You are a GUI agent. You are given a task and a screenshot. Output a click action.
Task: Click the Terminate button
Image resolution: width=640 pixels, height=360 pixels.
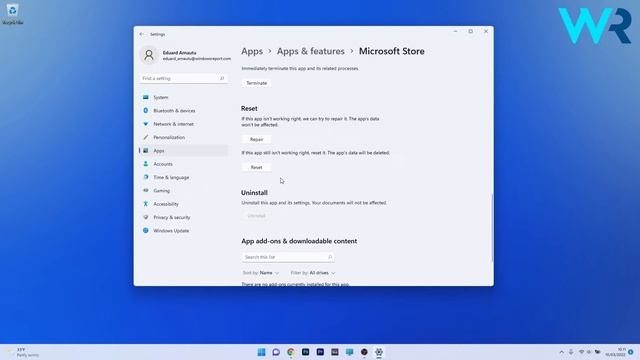pyautogui.click(x=256, y=83)
